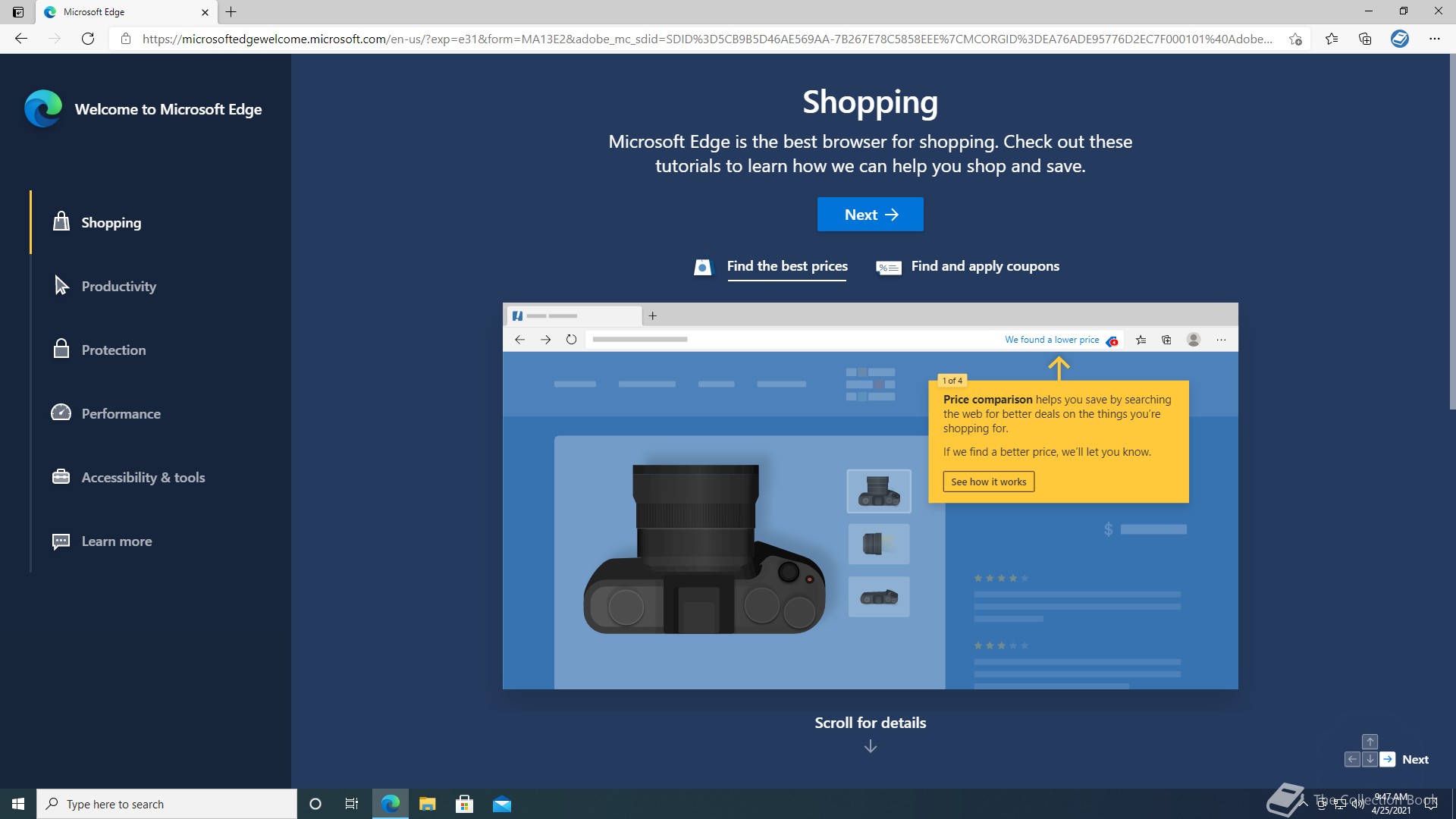1456x819 pixels.
Task: Click Welcome to Microsoft Edge heading
Action: (168, 109)
